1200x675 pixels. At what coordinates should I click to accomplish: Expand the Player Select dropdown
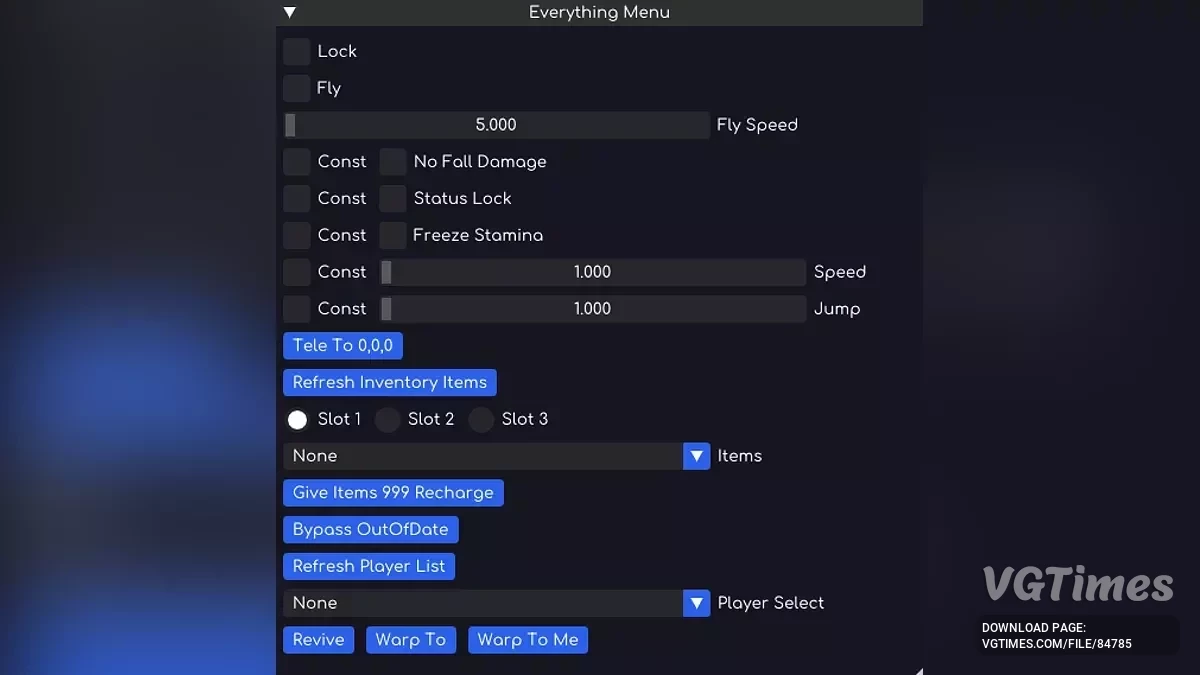point(696,603)
